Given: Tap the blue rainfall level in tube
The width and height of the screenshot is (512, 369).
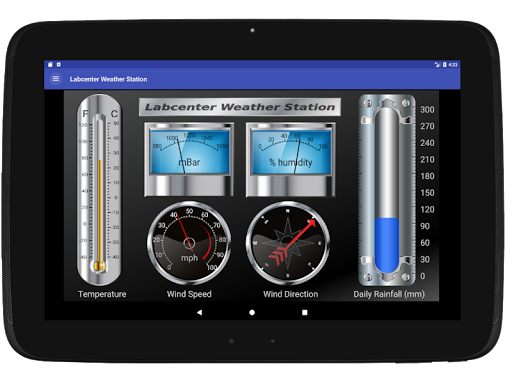Looking at the screenshot, I should tap(387, 244).
